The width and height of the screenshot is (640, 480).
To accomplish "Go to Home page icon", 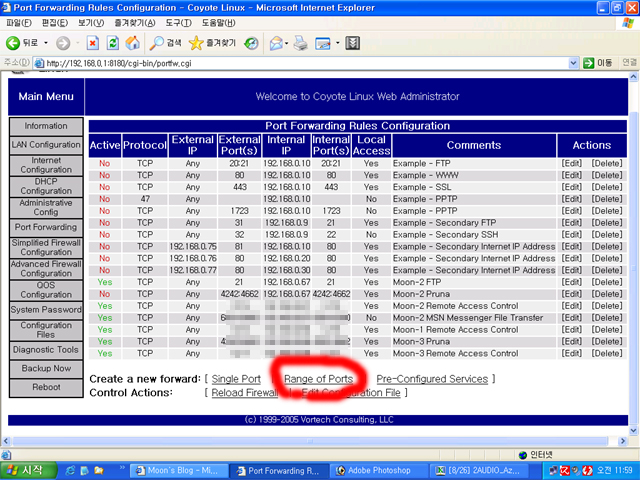I will coord(132,43).
